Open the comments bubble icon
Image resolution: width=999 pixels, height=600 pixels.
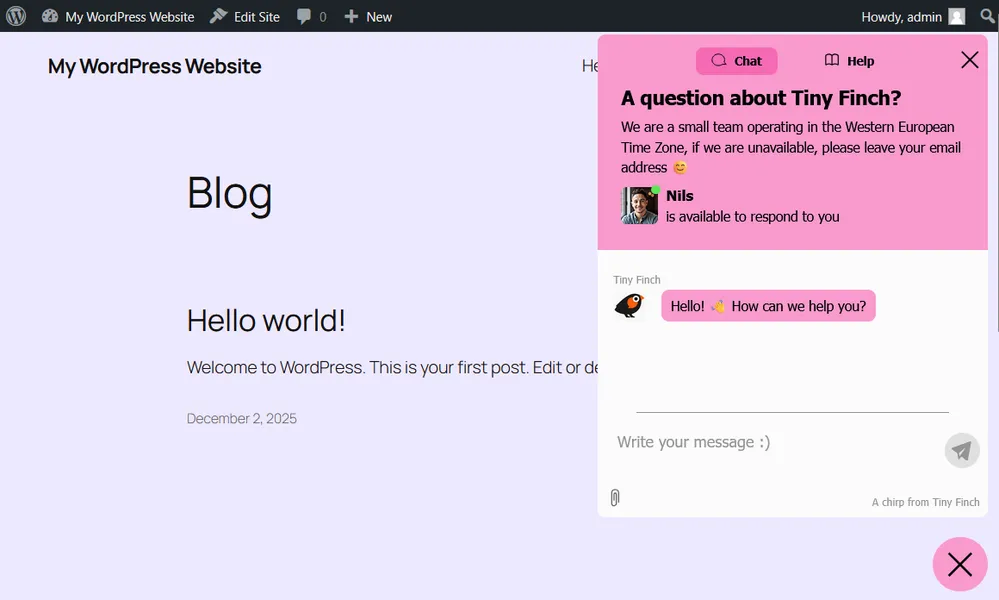311,16
